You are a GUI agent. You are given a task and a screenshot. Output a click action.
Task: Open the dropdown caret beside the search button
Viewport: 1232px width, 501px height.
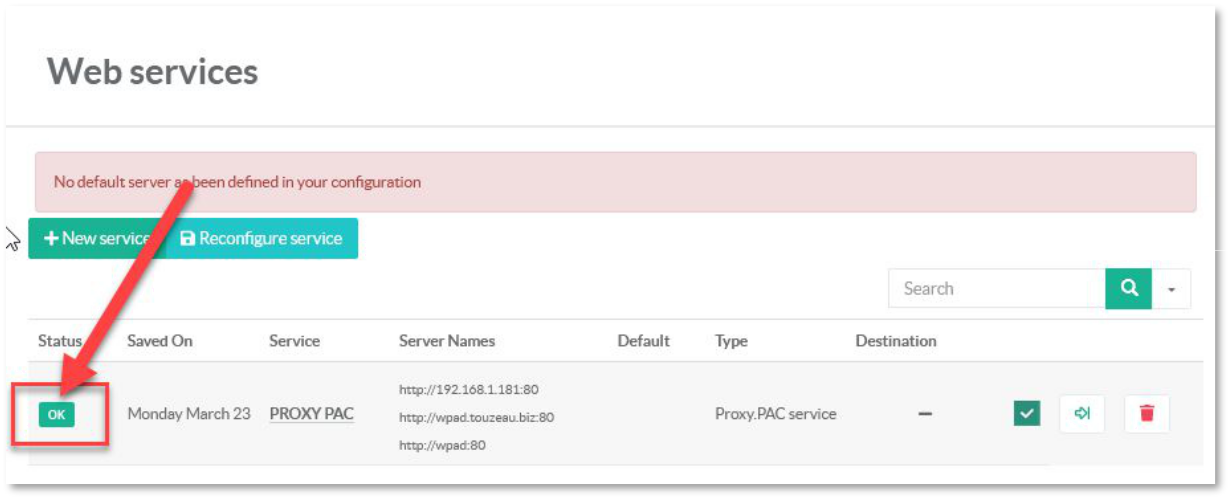[x=1172, y=289]
